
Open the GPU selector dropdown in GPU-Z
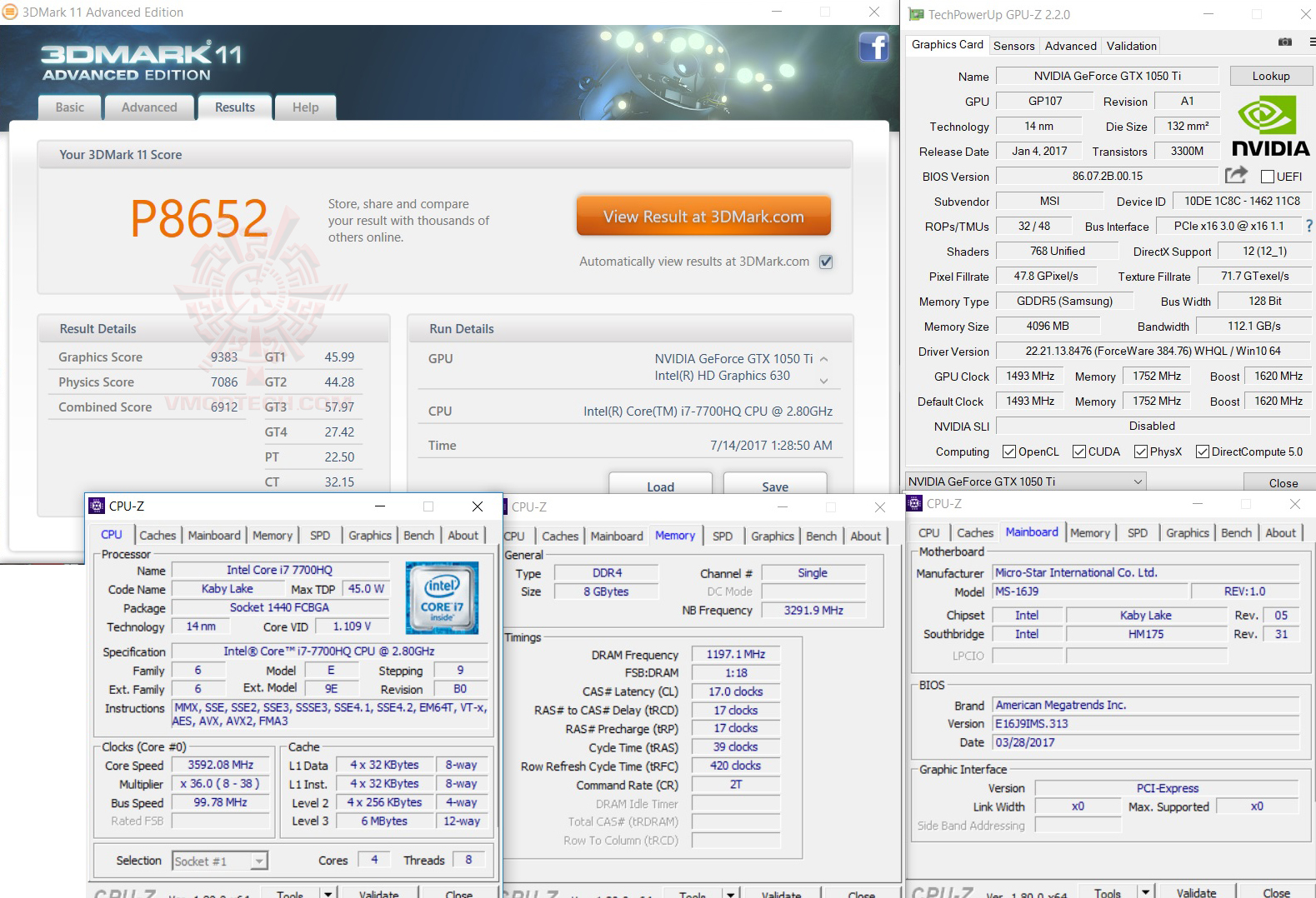pos(1025,481)
